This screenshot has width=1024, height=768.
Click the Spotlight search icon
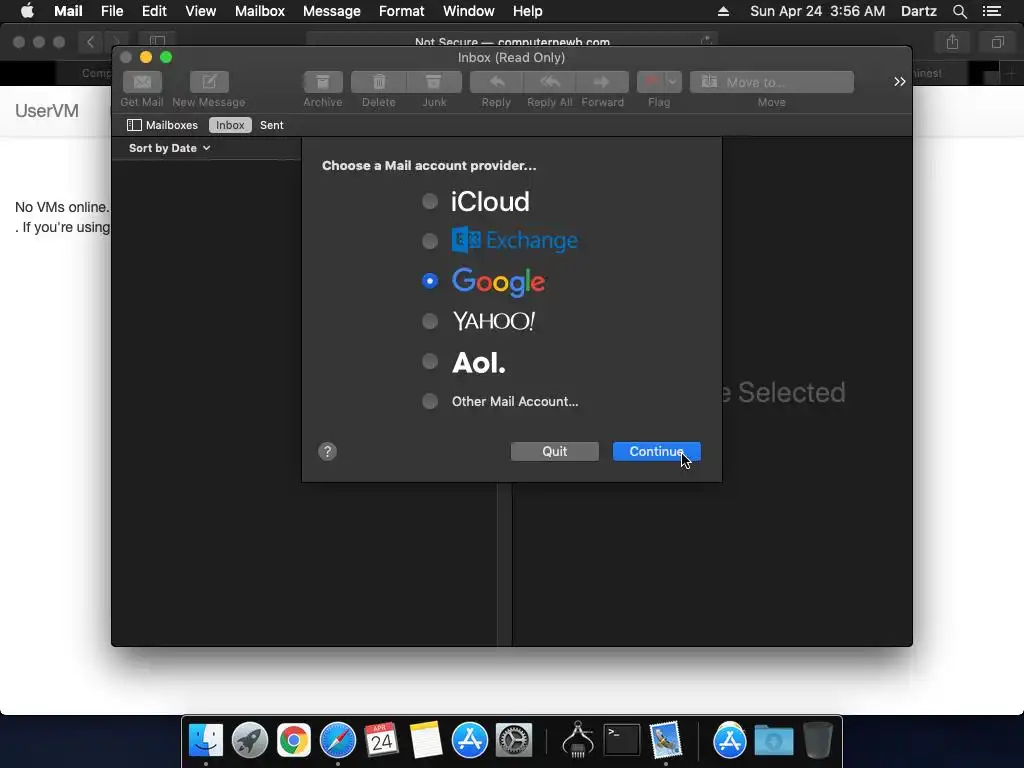point(960,11)
